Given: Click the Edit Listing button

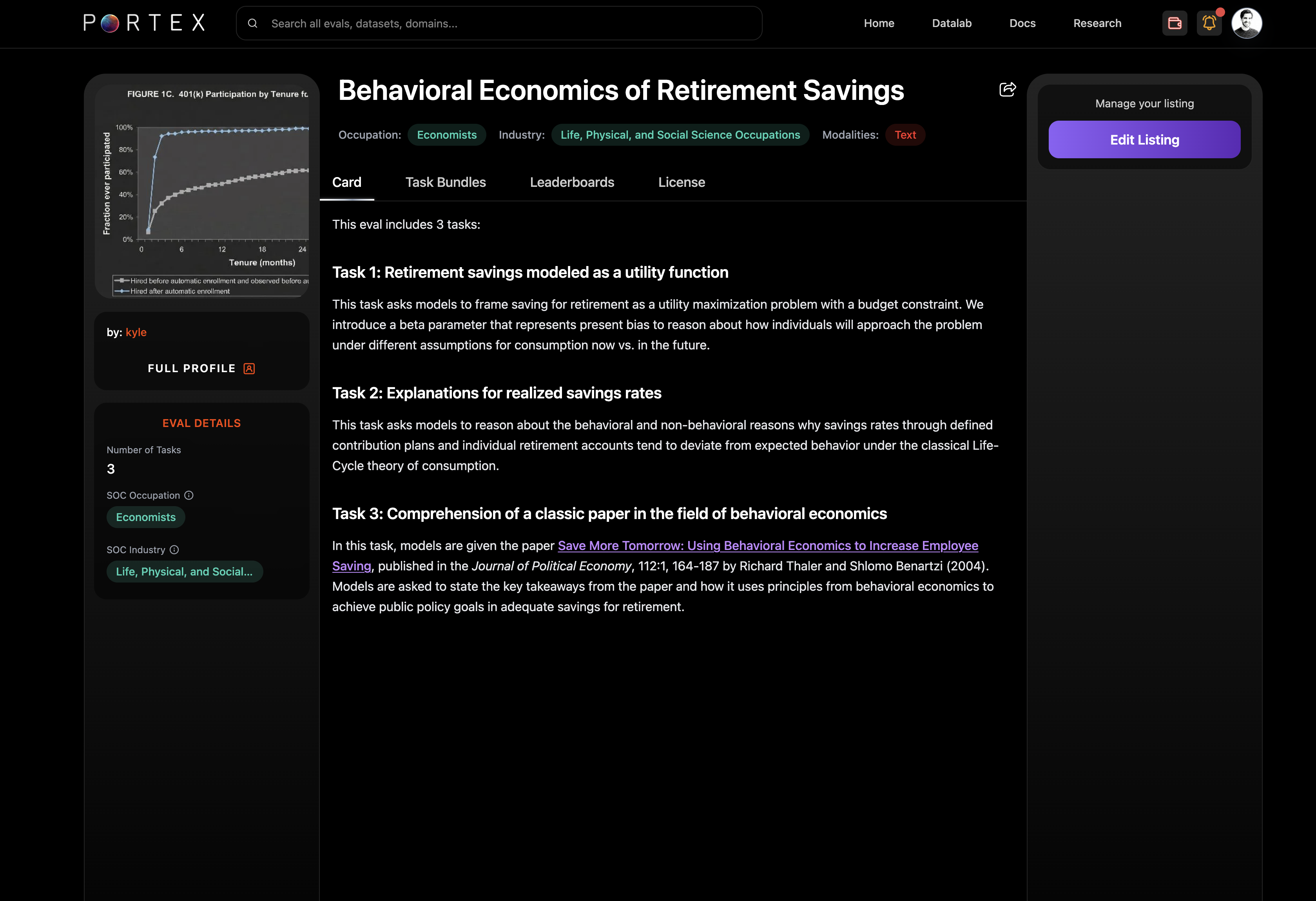Looking at the screenshot, I should (x=1144, y=140).
